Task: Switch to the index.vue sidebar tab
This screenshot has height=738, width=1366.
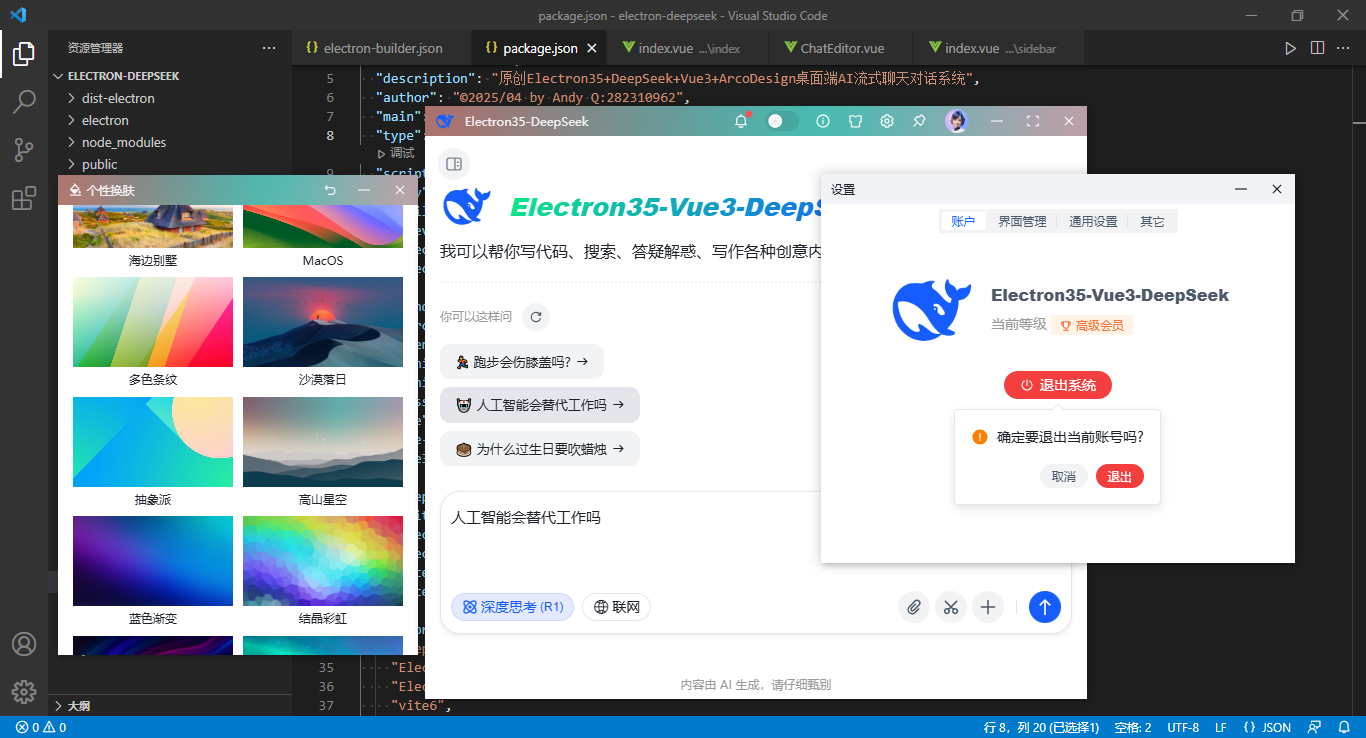Action: [x=999, y=48]
